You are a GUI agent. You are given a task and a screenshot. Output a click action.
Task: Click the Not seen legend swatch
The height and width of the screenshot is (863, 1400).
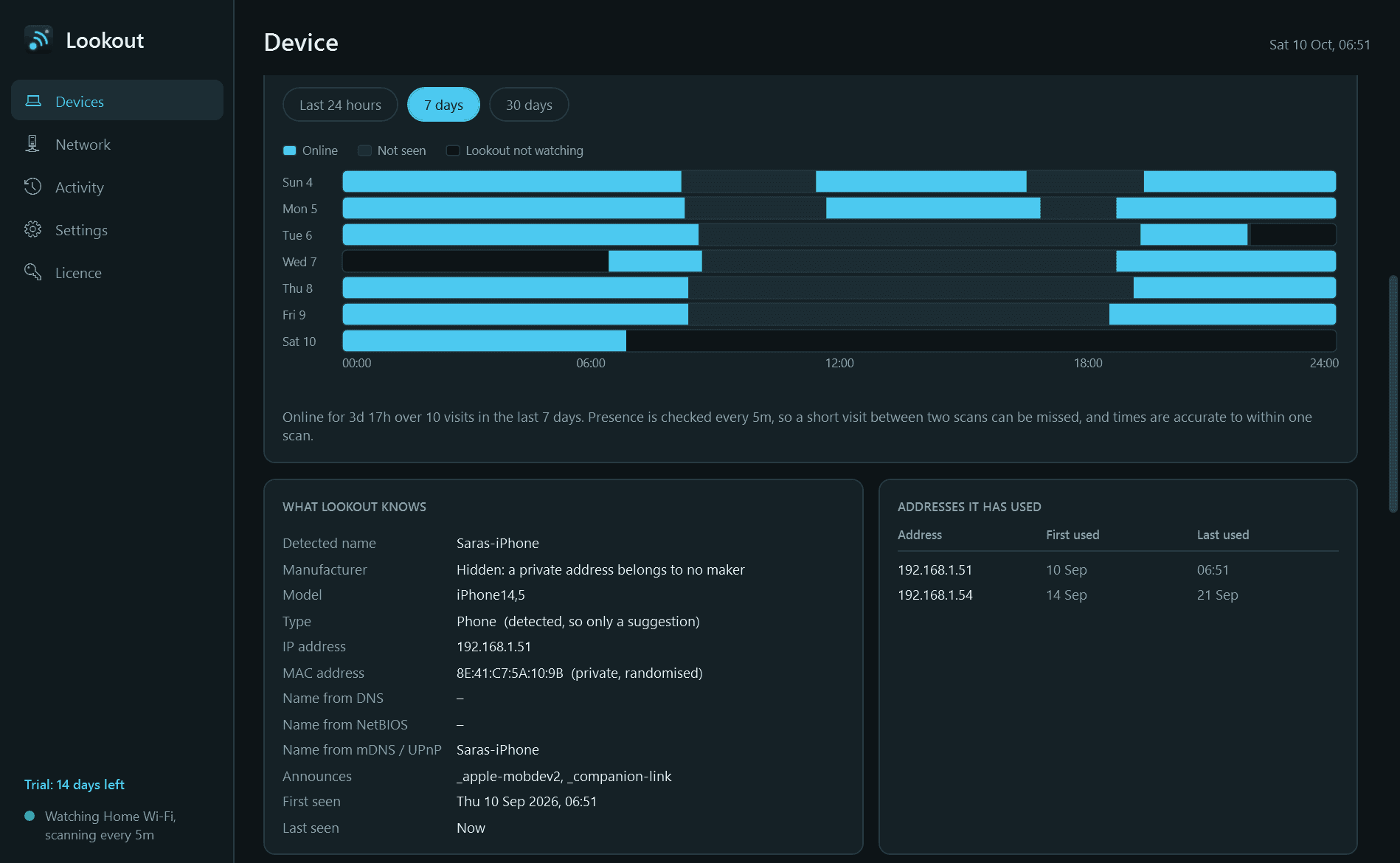tap(364, 150)
